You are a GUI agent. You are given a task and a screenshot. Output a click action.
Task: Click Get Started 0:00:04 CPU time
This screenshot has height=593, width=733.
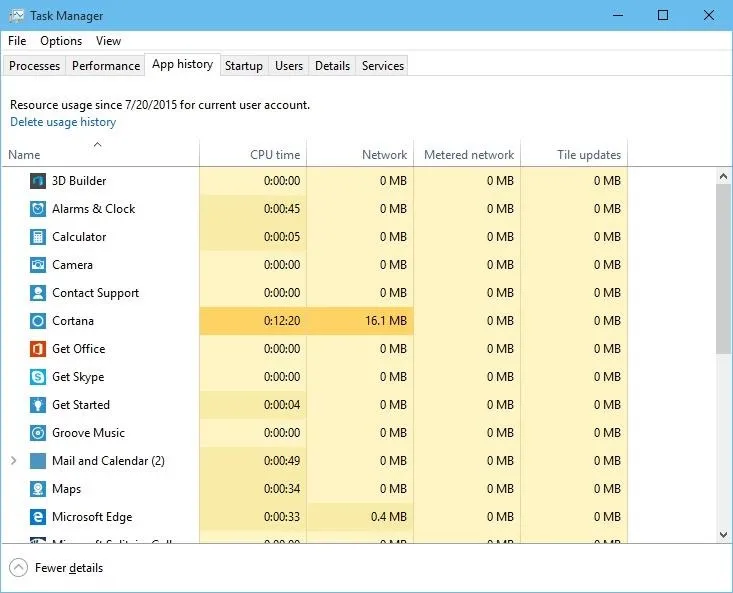[253, 405]
